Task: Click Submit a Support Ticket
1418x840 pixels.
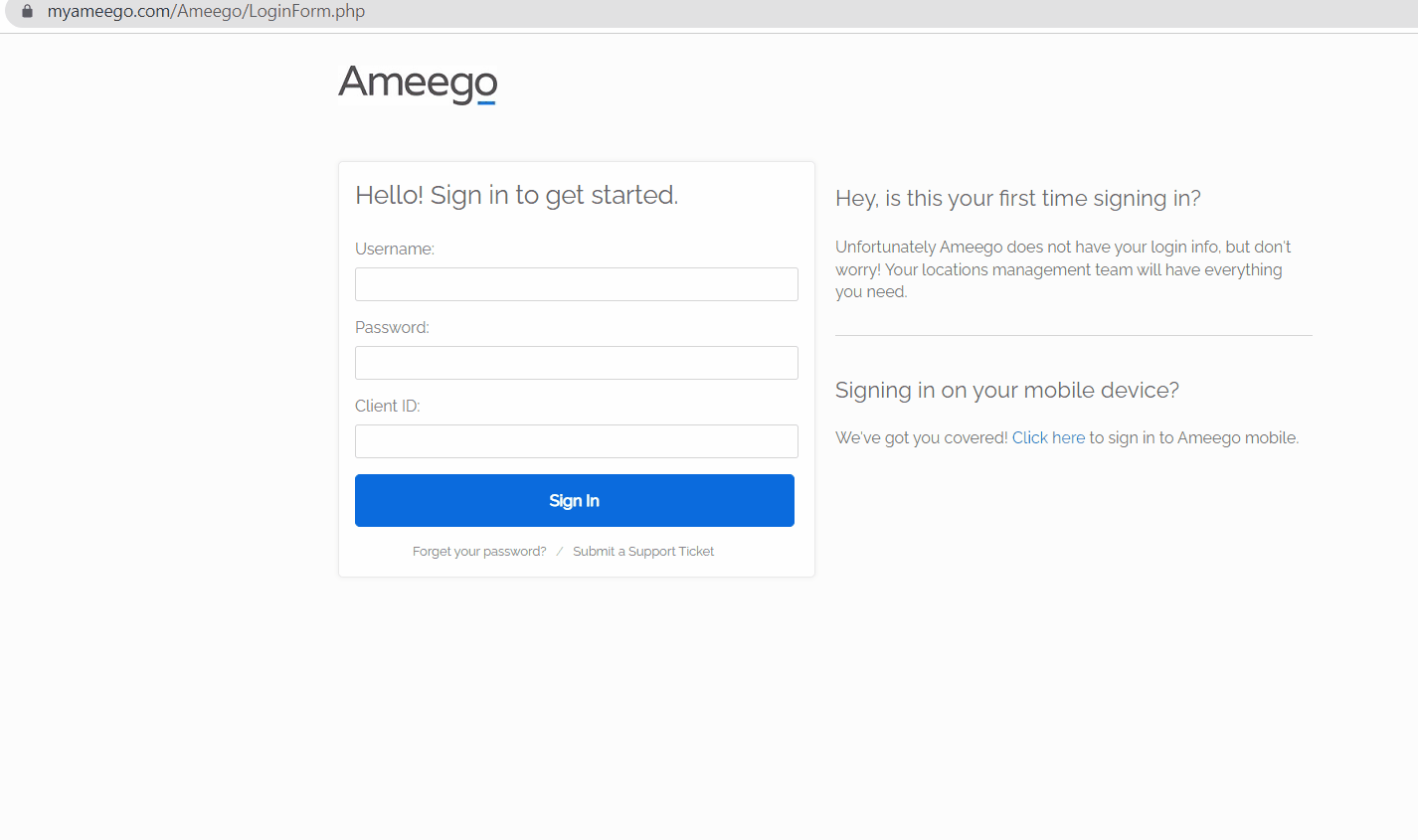Action: pyautogui.click(x=643, y=551)
